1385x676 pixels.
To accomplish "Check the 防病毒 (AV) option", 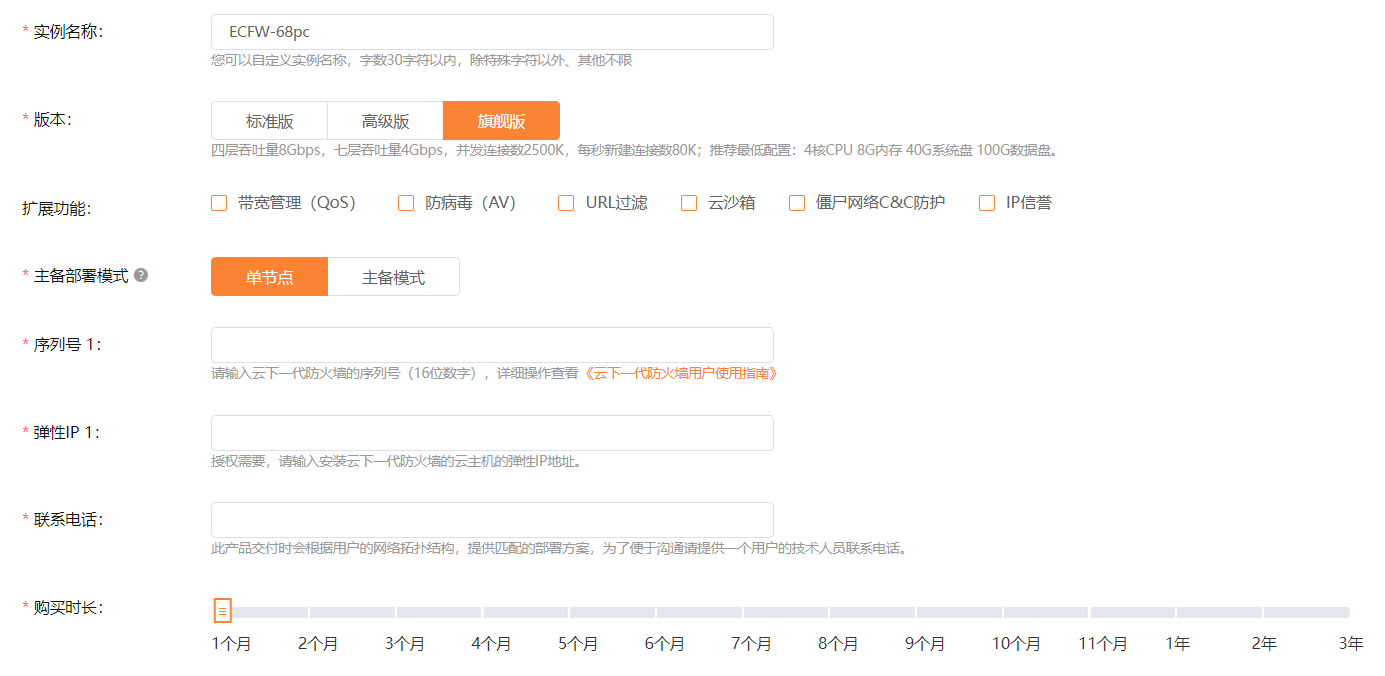I will (406, 203).
